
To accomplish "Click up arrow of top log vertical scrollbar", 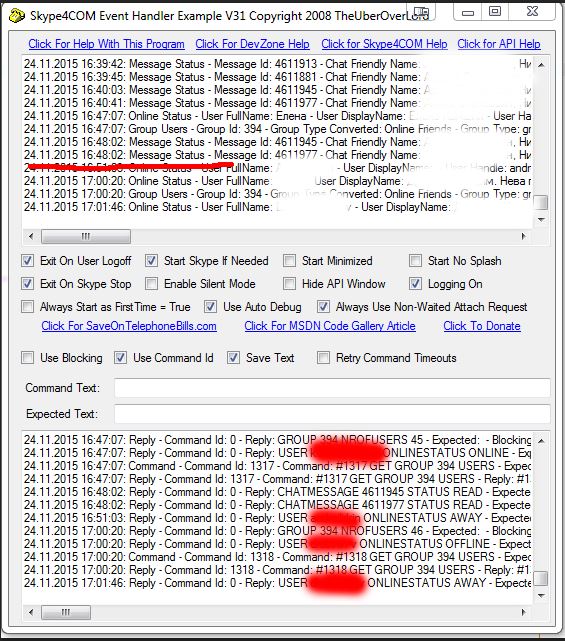I will (541, 65).
